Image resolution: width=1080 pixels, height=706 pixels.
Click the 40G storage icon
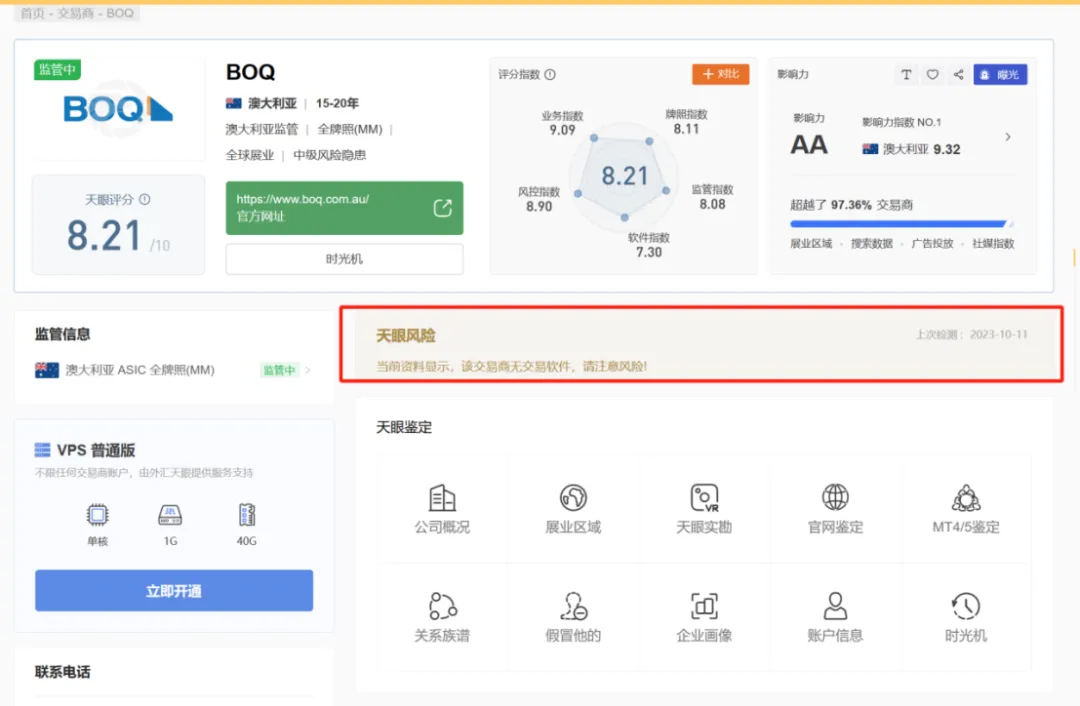[x=247, y=515]
